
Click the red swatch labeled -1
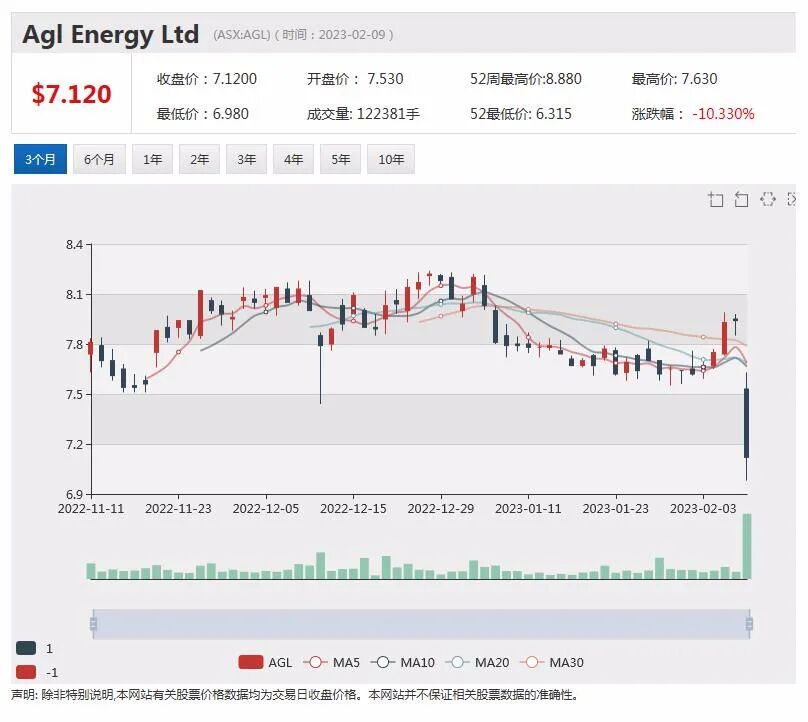(x=26, y=672)
